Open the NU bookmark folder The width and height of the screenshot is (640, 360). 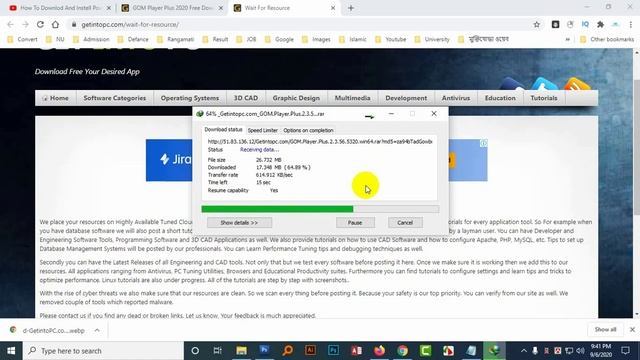[55, 39]
